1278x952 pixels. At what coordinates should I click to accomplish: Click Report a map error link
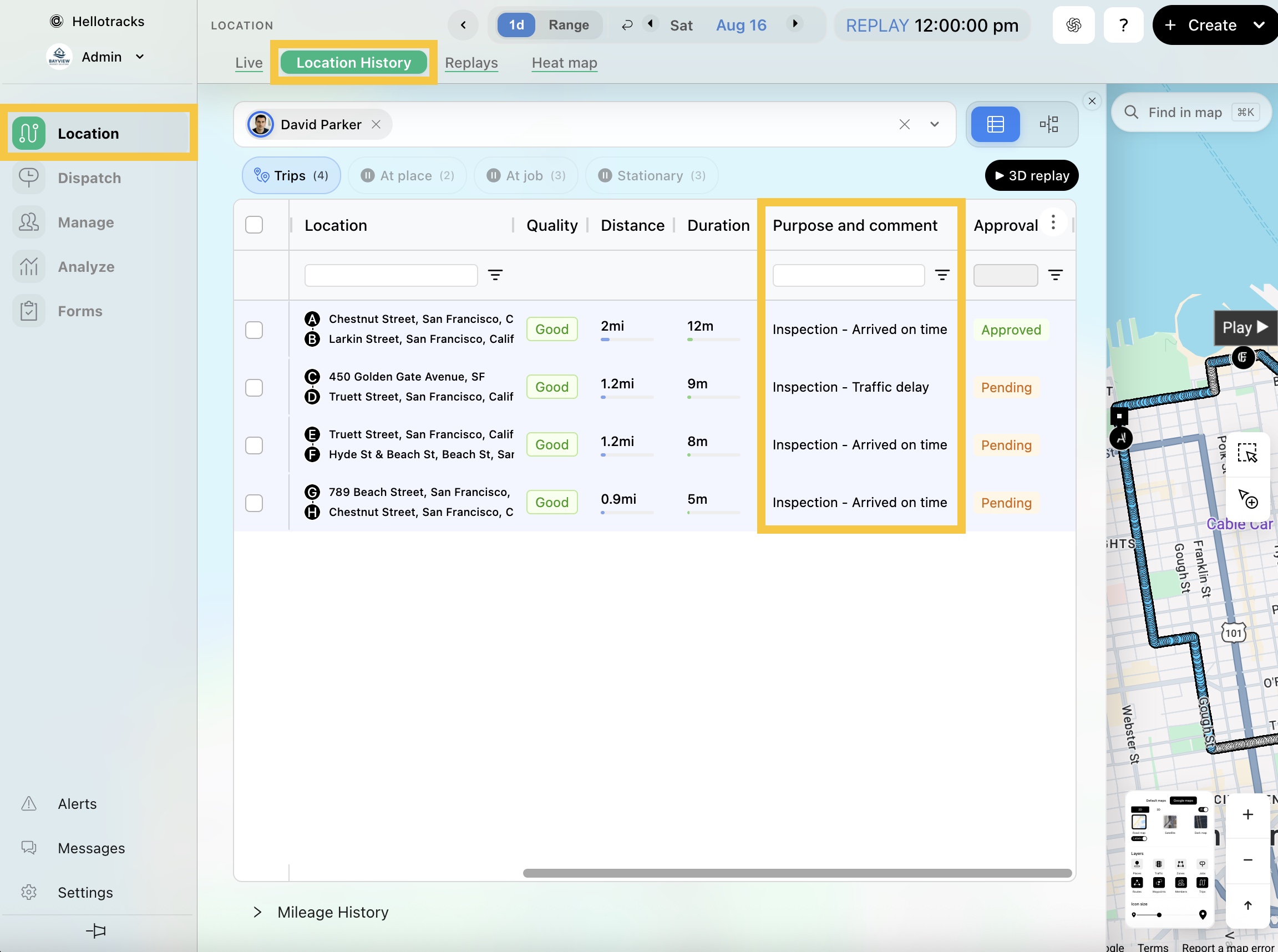(1228, 947)
